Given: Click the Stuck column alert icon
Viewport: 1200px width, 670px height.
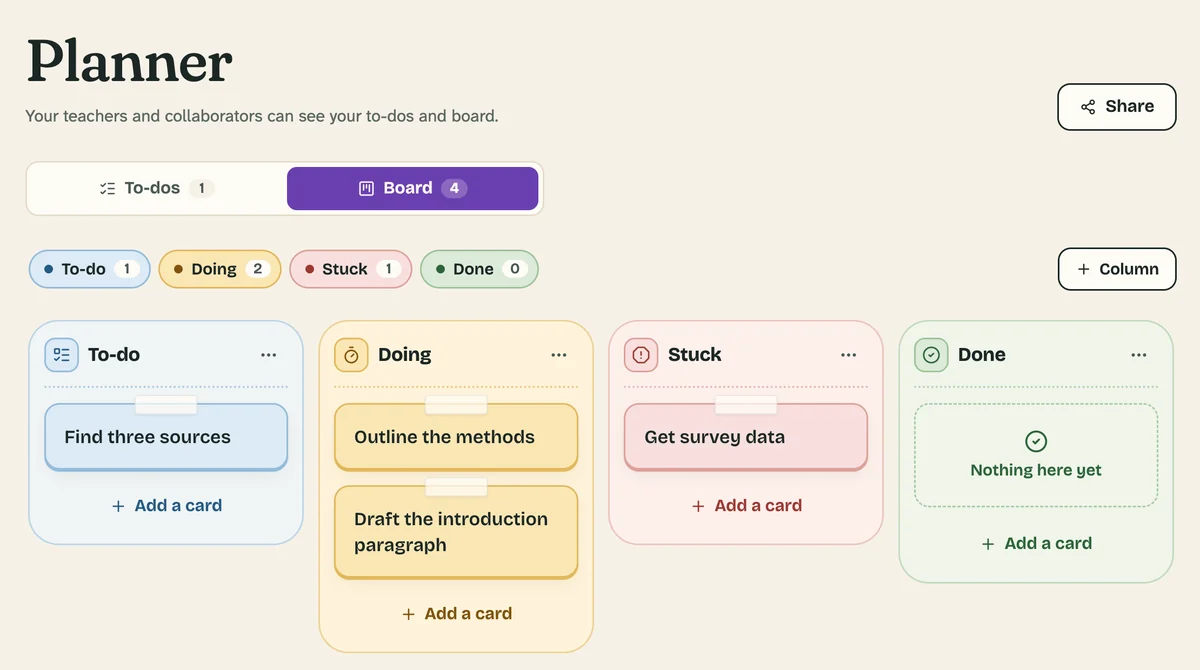Looking at the screenshot, I should [641, 355].
